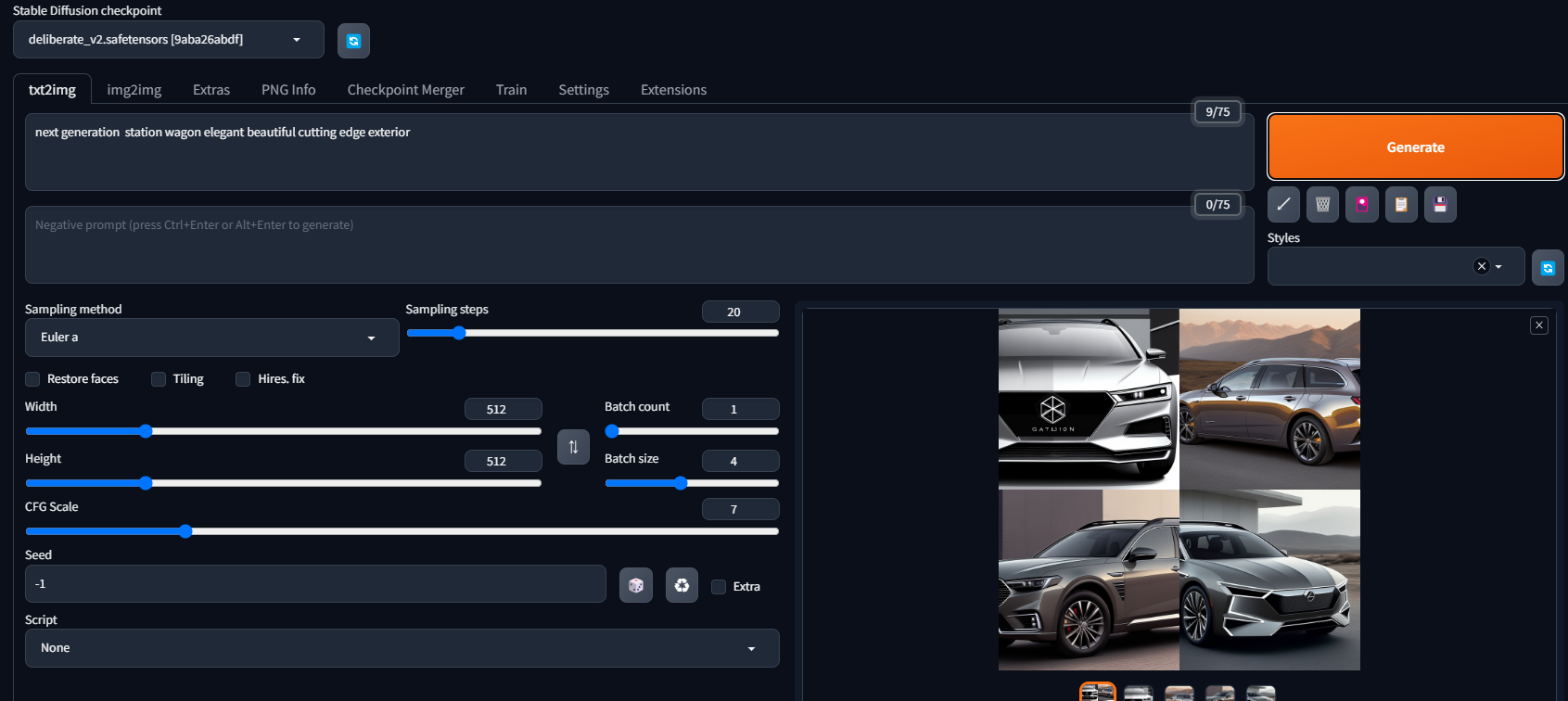The width and height of the screenshot is (1568, 701).
Task: Open the checkpoint selection dropdown
Action: coord(169,40)
